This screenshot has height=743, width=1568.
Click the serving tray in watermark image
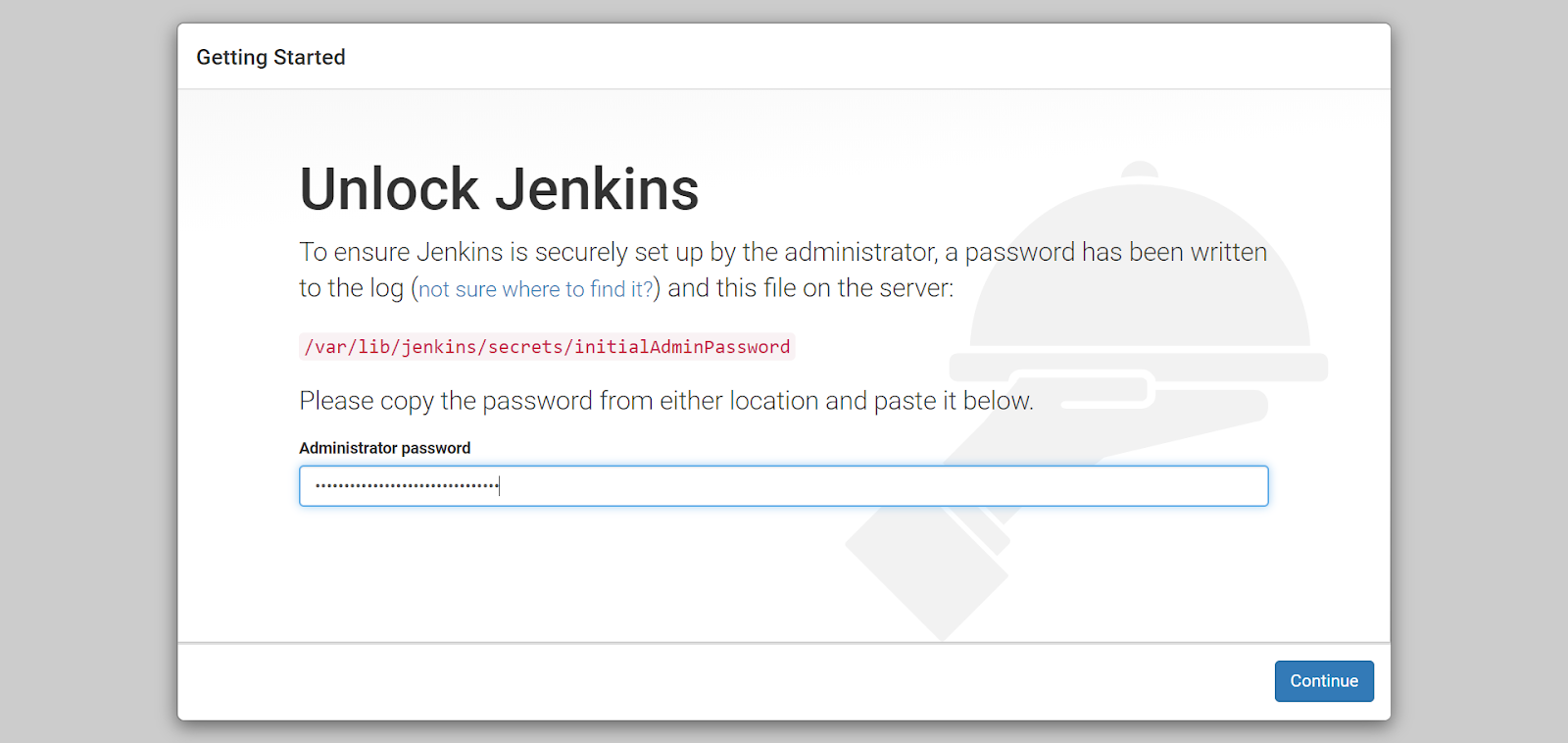coord(1139,368)
